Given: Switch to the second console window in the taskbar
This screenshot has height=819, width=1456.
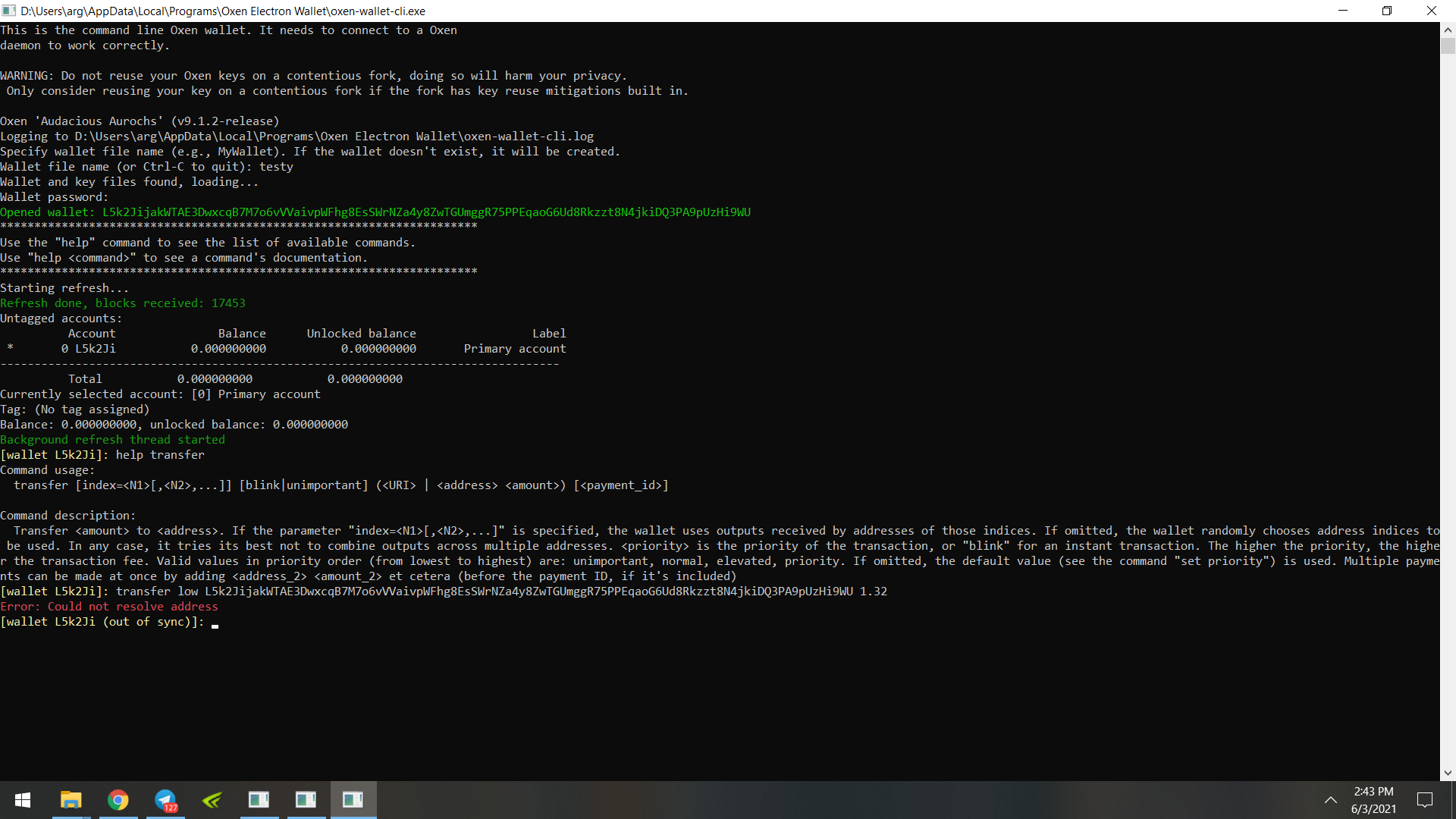Looking at the screenshot, I should [306, 800].
